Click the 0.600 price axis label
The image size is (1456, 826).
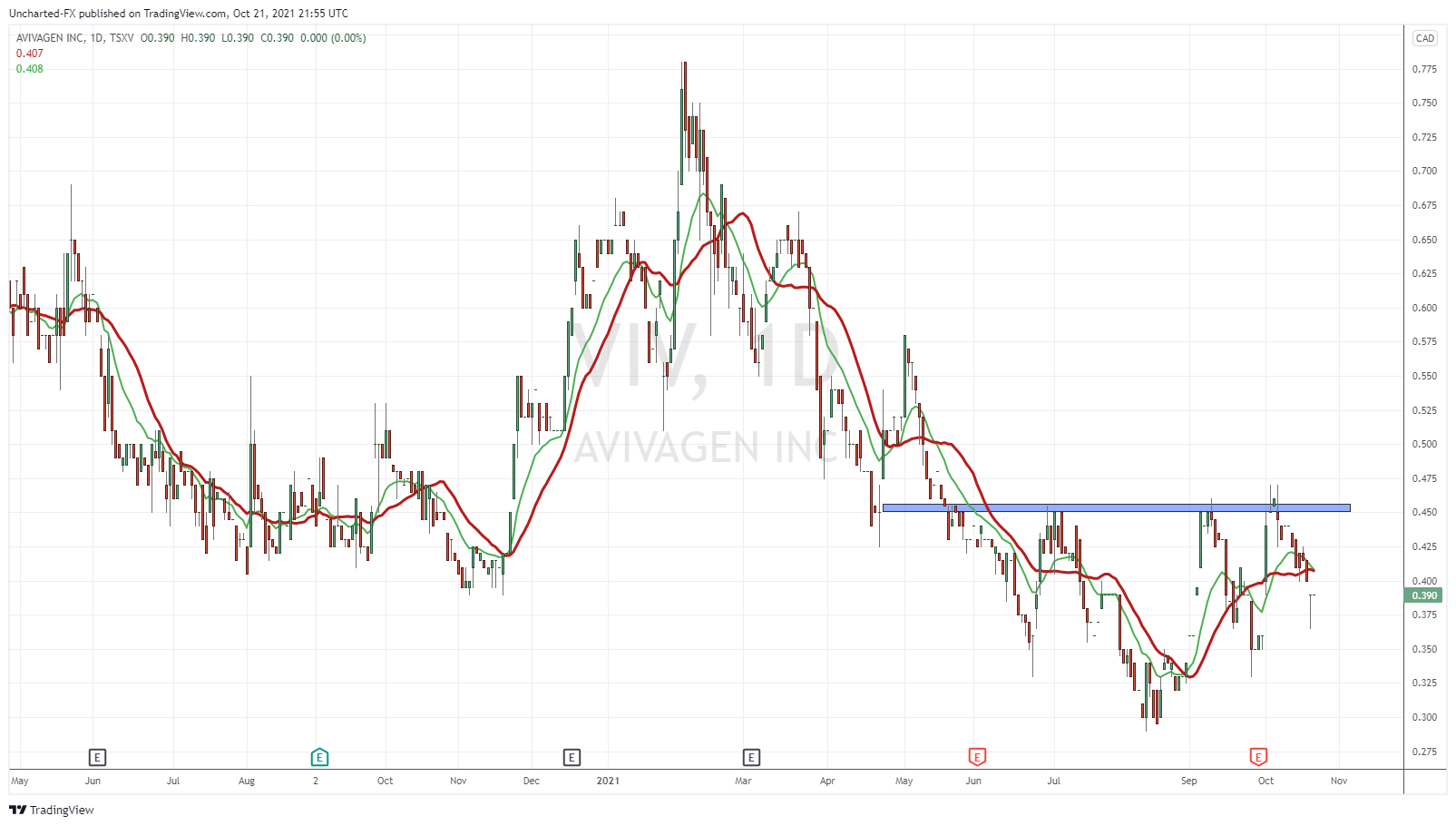tap(1424, 308)
